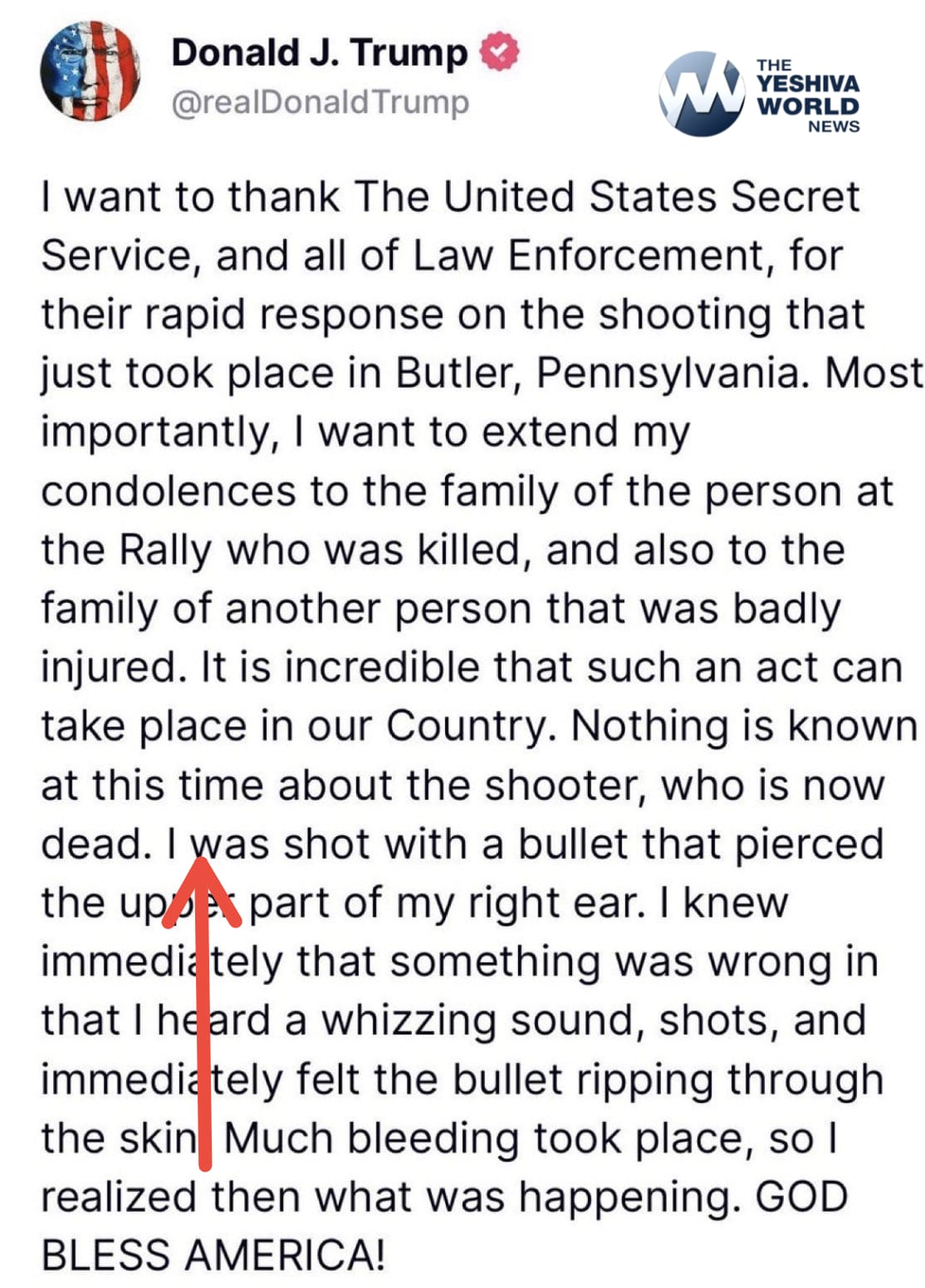The image size is (925, 1288).
Task: Open the Donald J. Trump display name
Action: click(x=319, y=52)
